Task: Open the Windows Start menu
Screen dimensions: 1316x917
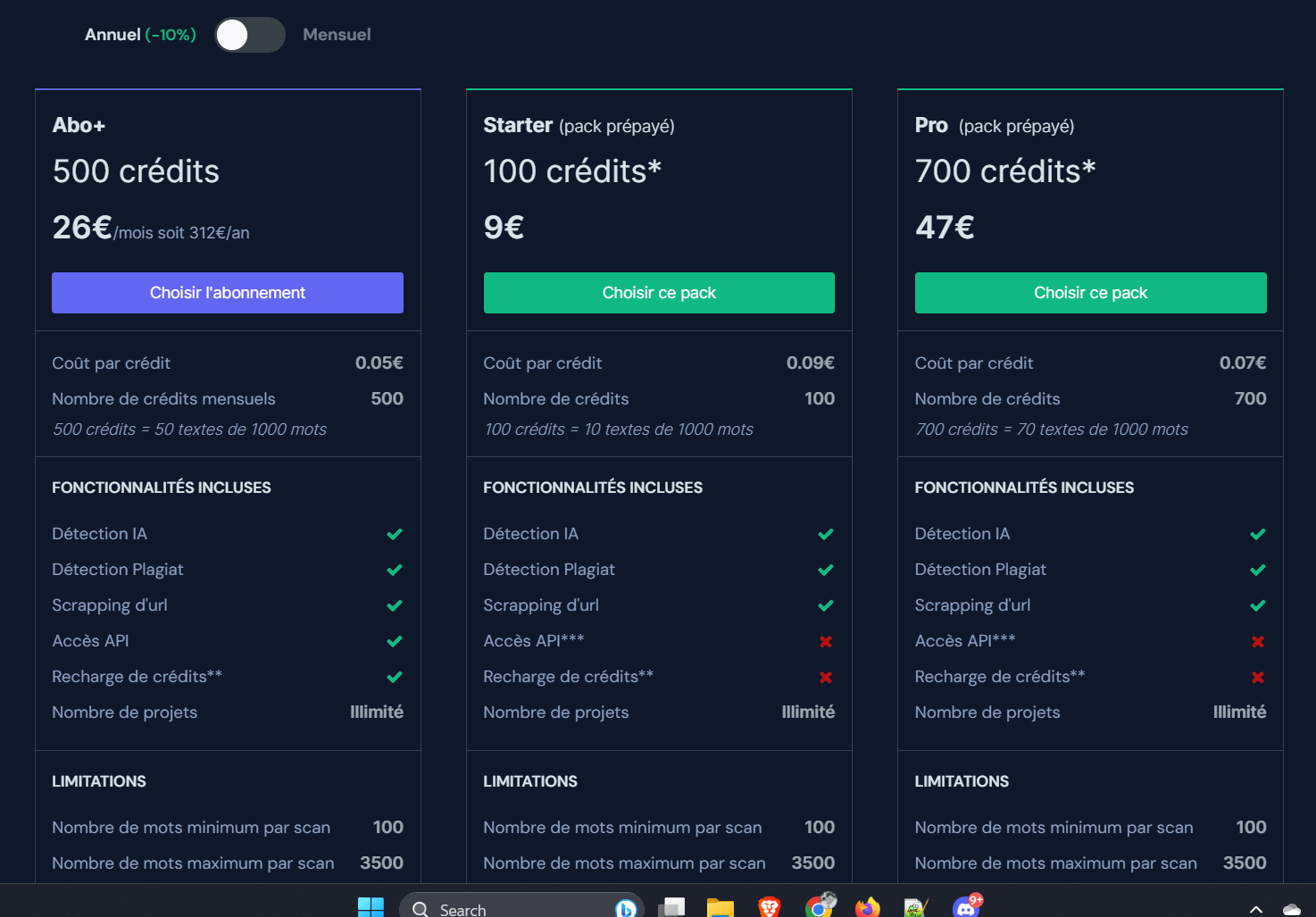Action: point(371,907)
